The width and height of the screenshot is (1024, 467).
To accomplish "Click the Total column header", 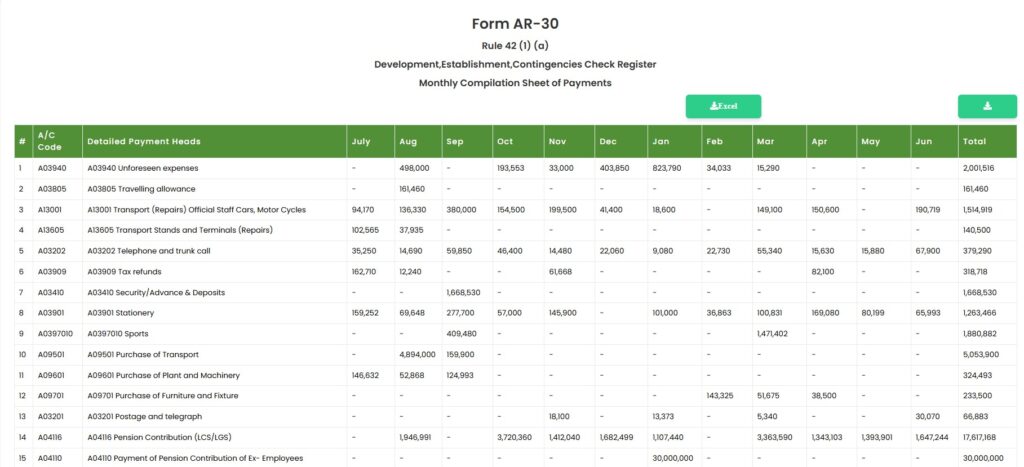I will pyautogui.click(x=987, y=141).
